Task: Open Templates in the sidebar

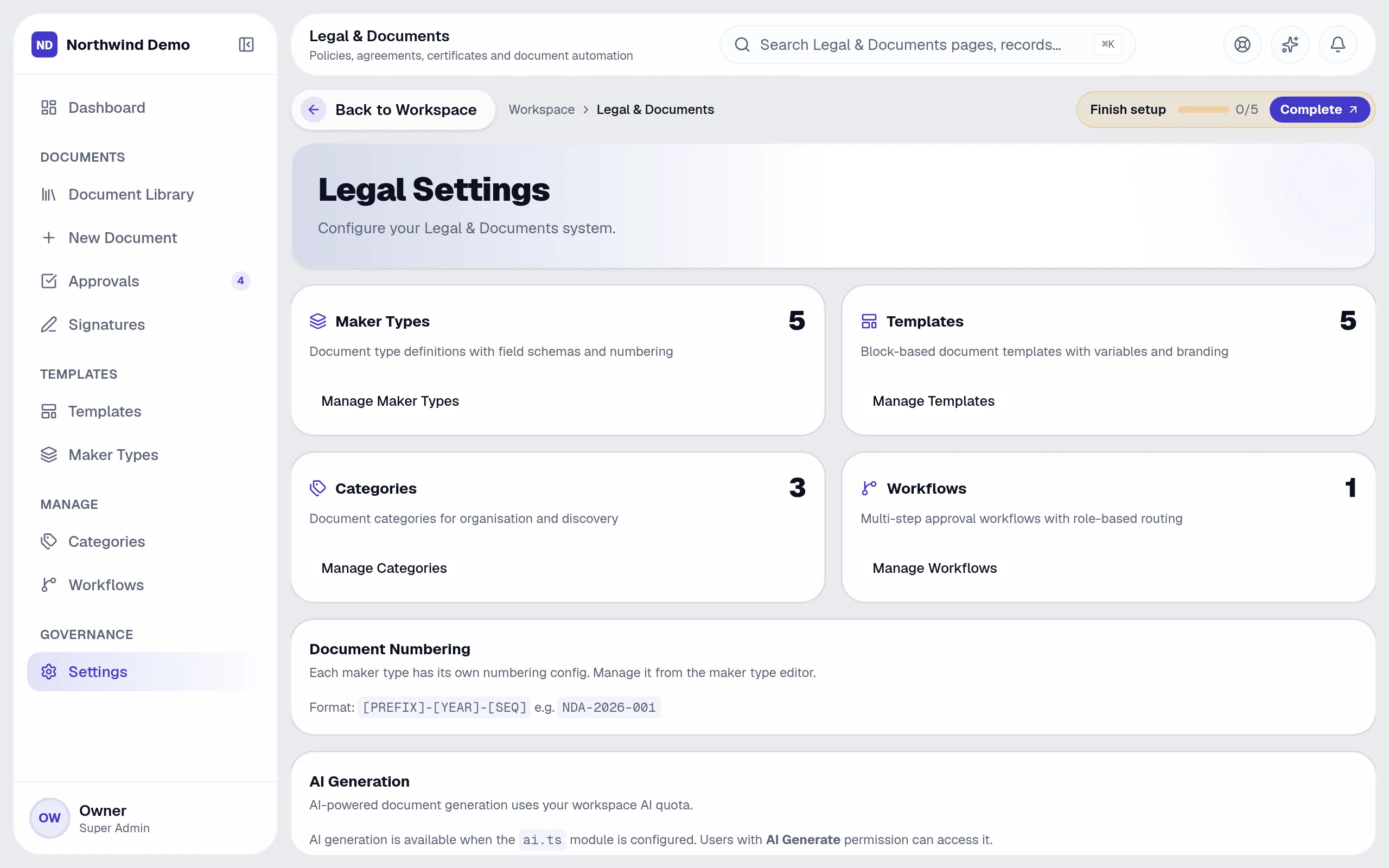Action: pyautogui.click(x=145, y=411)
